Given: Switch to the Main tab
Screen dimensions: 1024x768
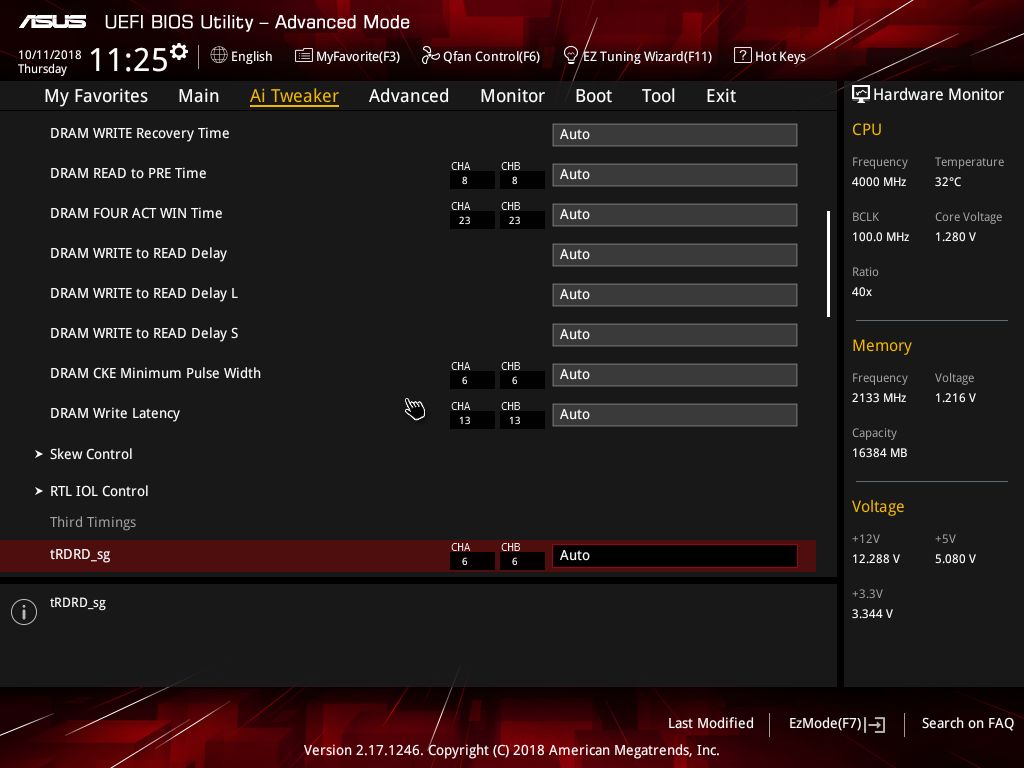Looking at the screenshot, I should coord(199,96).
